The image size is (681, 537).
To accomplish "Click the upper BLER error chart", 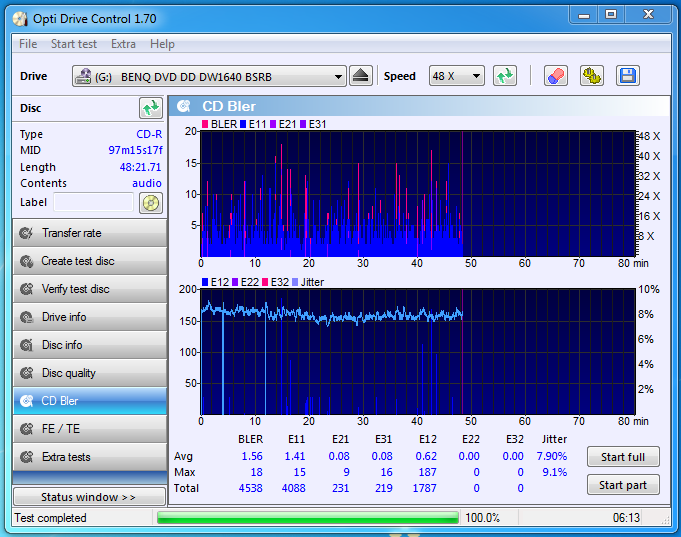I will pos(418,194).
